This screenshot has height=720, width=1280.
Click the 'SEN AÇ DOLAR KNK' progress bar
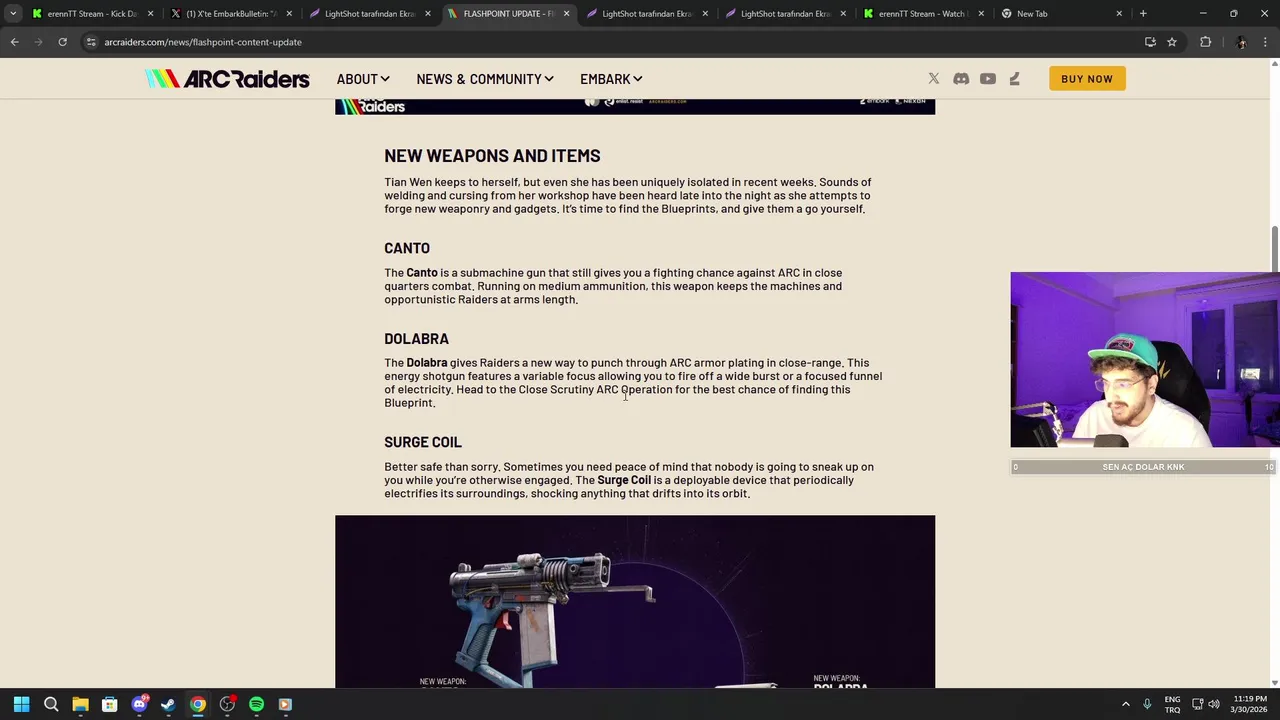coord(1143,467)
